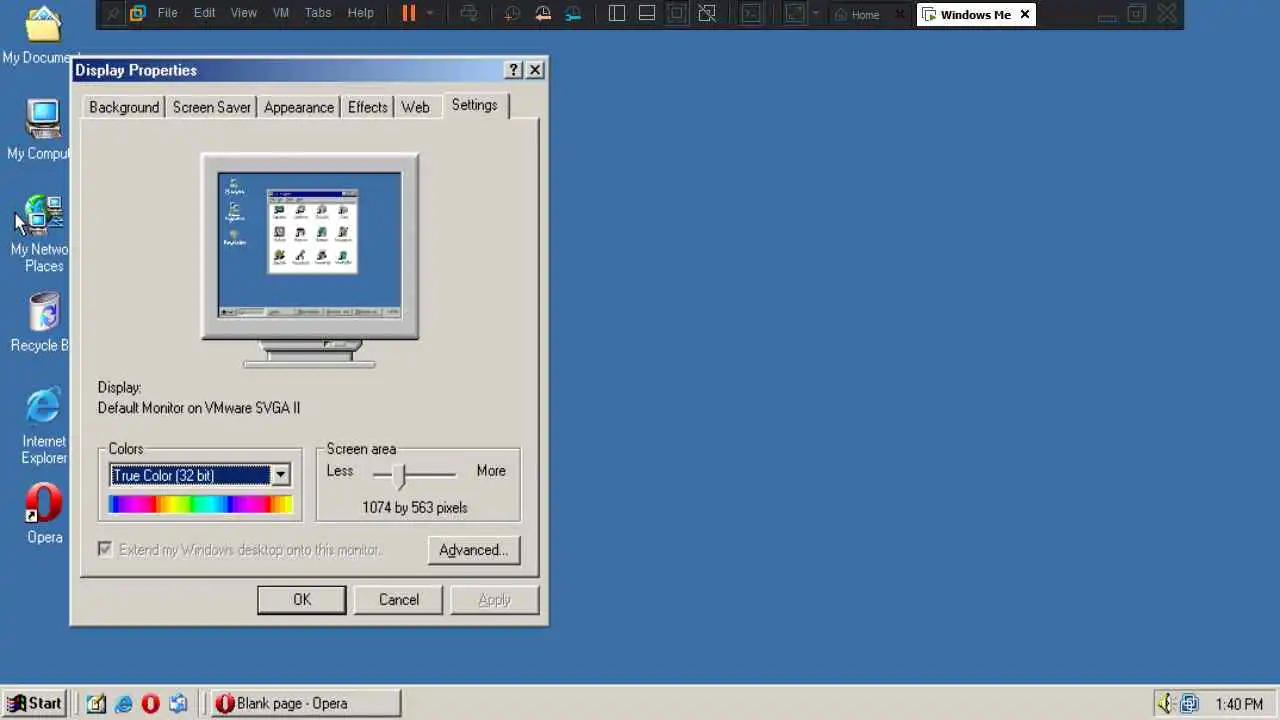The width and height of the screenshot is (1280, 720).
Task: Open the Colors dropdown list
Action: (x=281, y=475)
